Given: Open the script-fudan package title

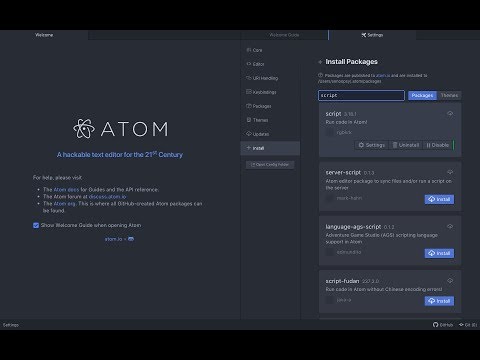Looking at the screenshot, I should [x=342, y=281].
